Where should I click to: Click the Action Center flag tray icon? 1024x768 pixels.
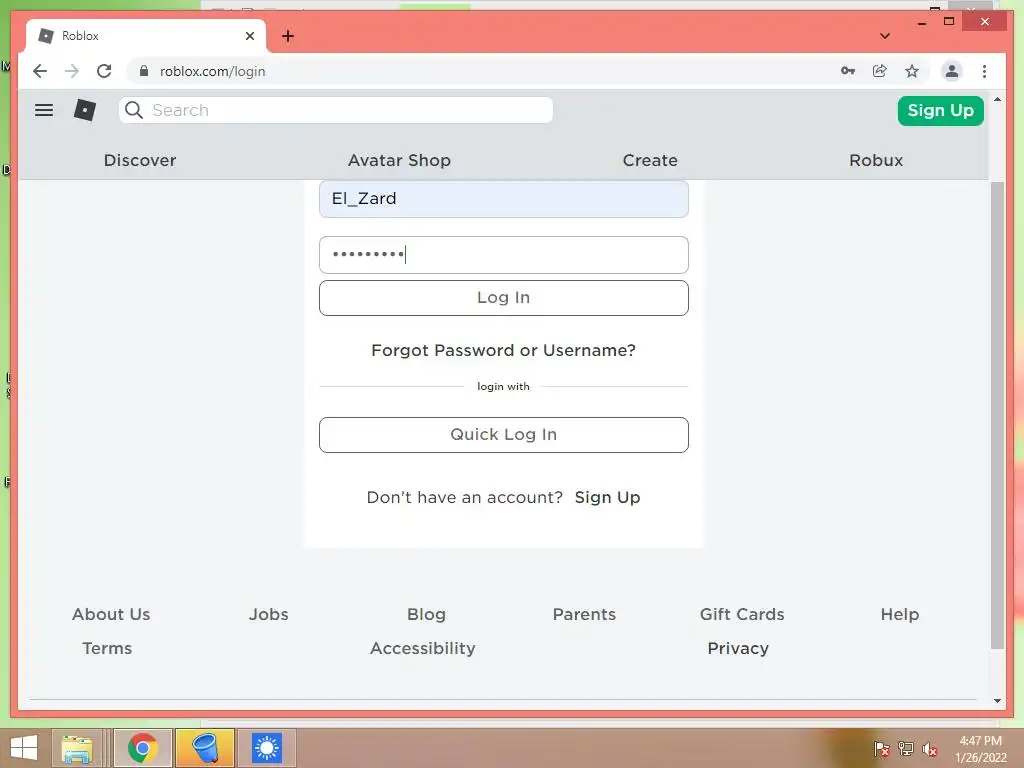pyautogui.click(x=881, y=748)
